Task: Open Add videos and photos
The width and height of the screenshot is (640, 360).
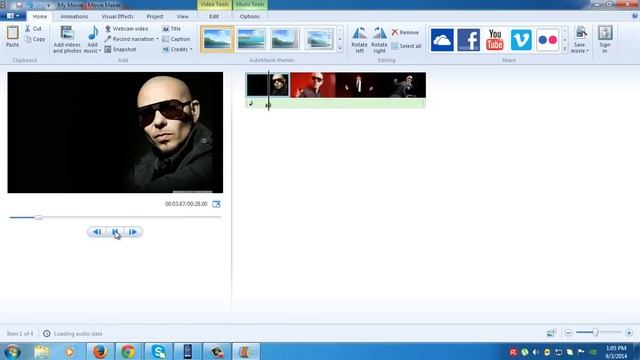Action: pos(67,39)
